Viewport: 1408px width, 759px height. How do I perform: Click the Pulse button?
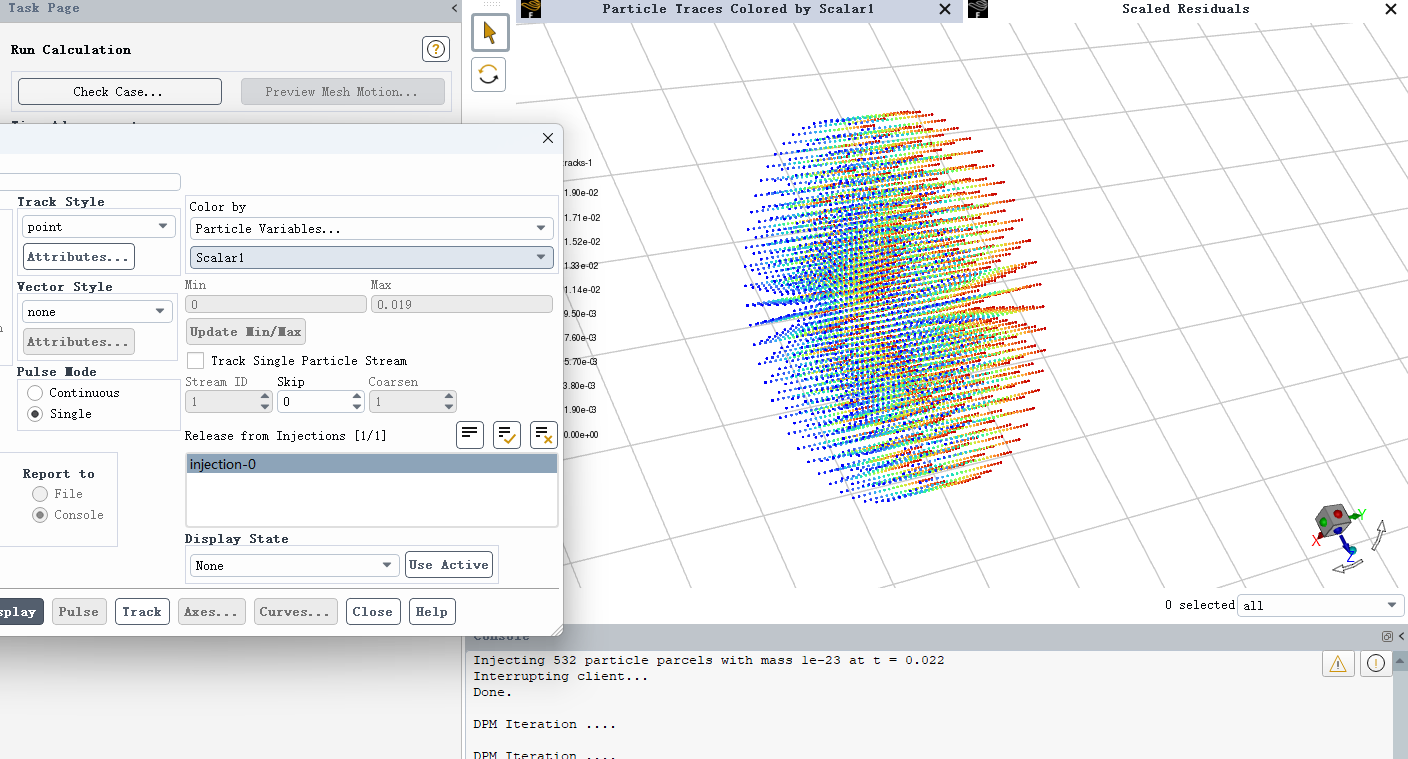point(79,612)
